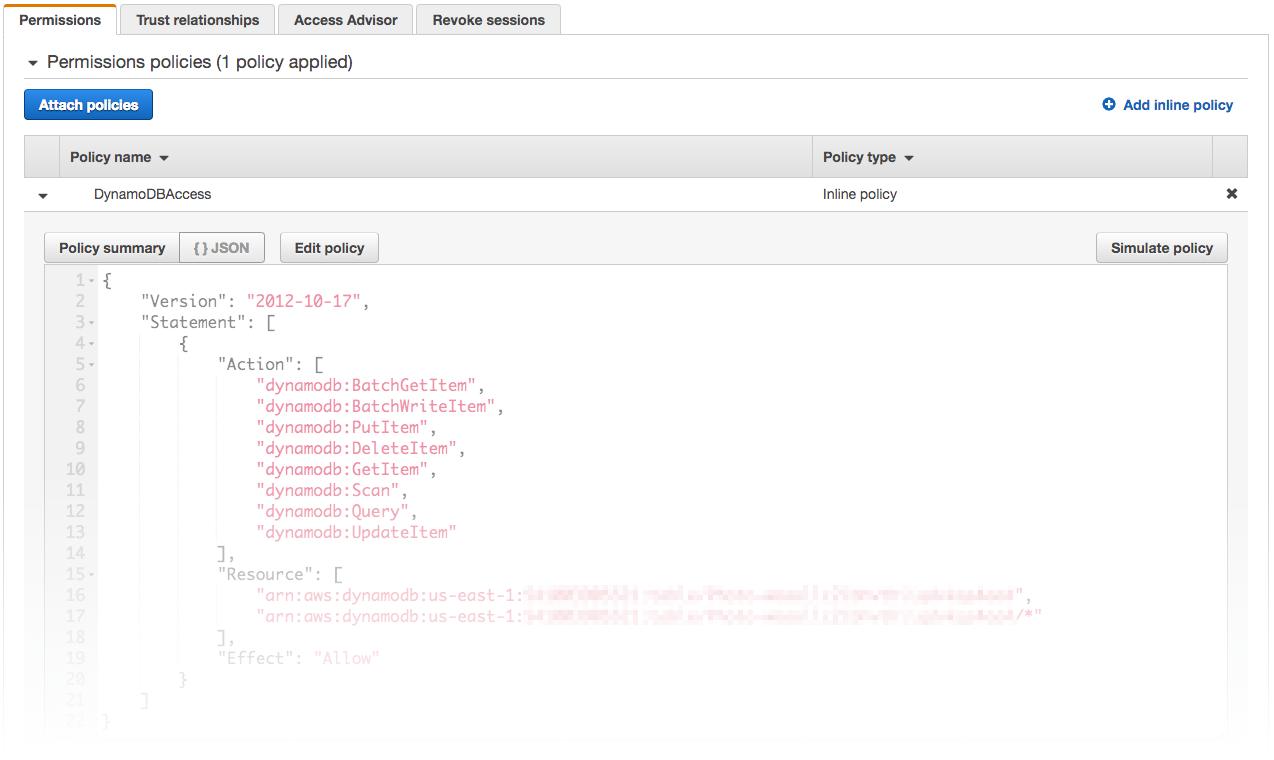Fold the Statement array at line 3
The image size is (1274, 760).
[x=92, y=323]
